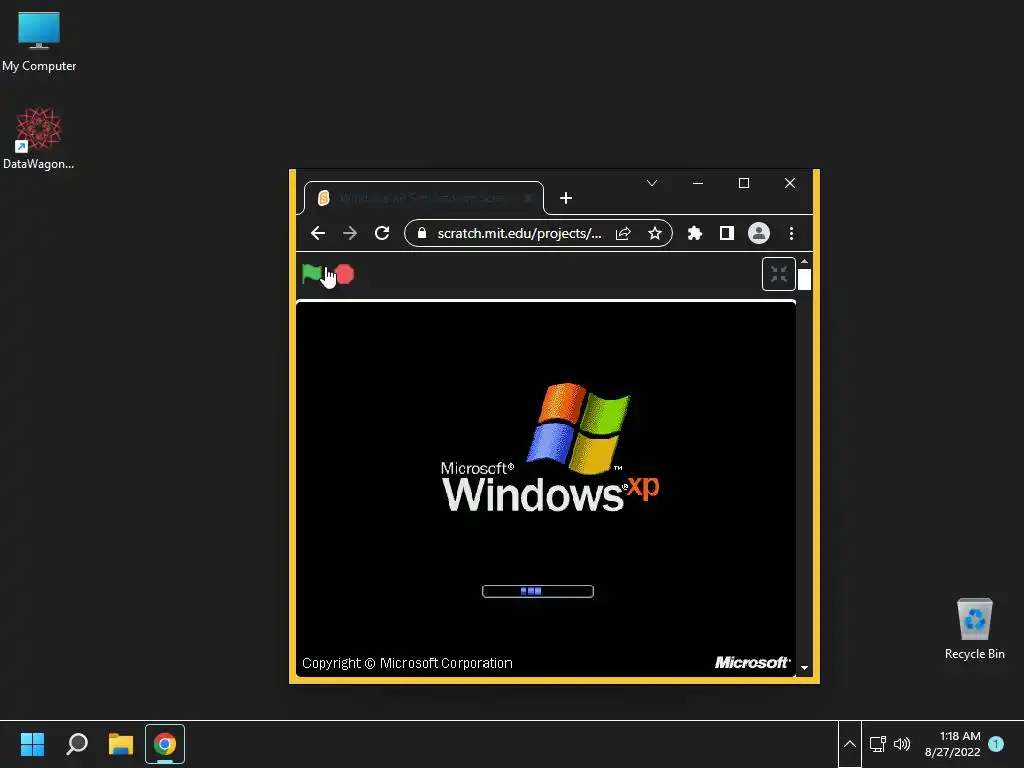Viewport: 1024px width, 768px height.
Task: Open volume speaker tray icon
Action: pos(902,744)
